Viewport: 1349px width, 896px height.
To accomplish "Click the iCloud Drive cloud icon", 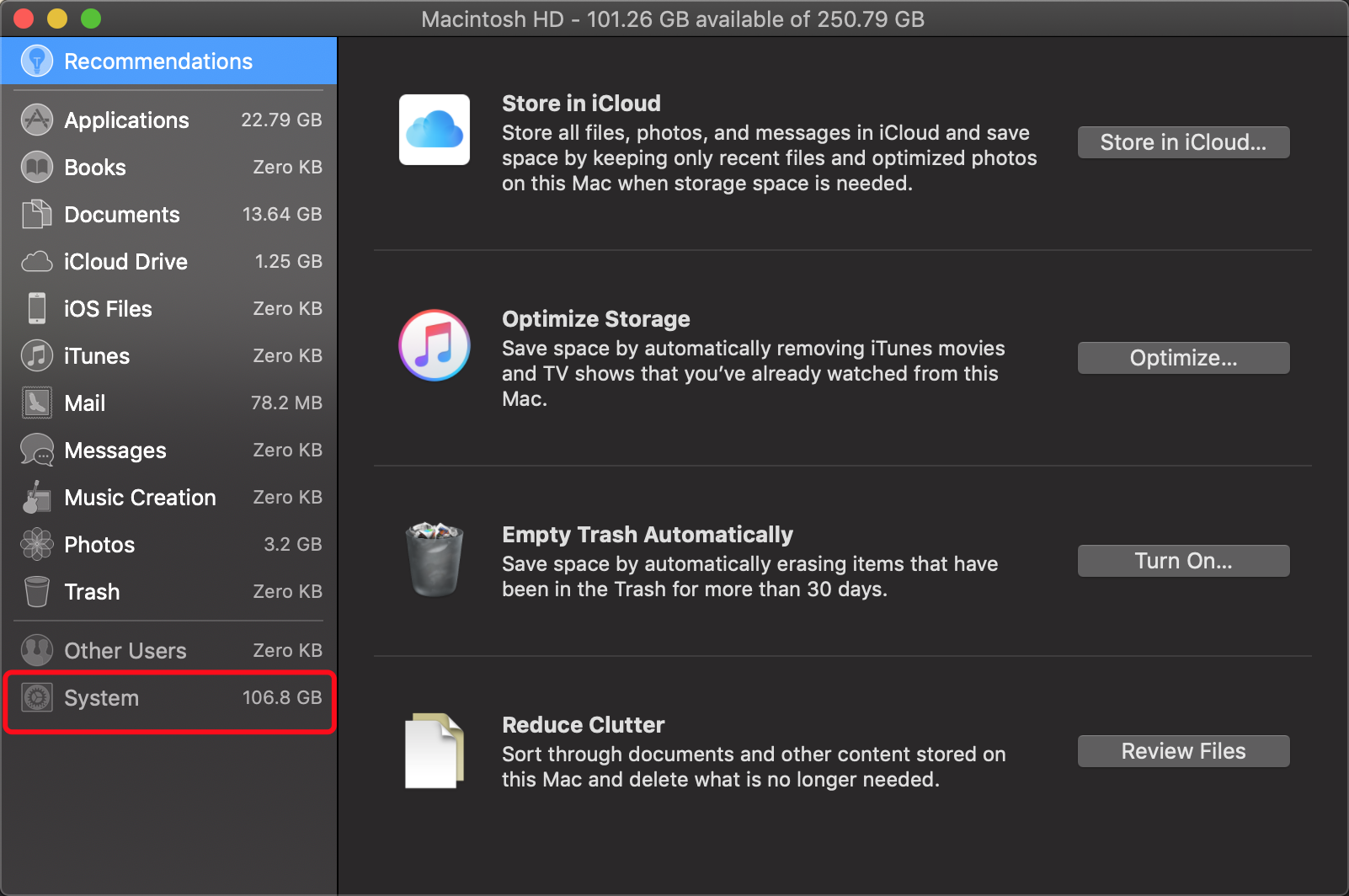I will 37,262.
